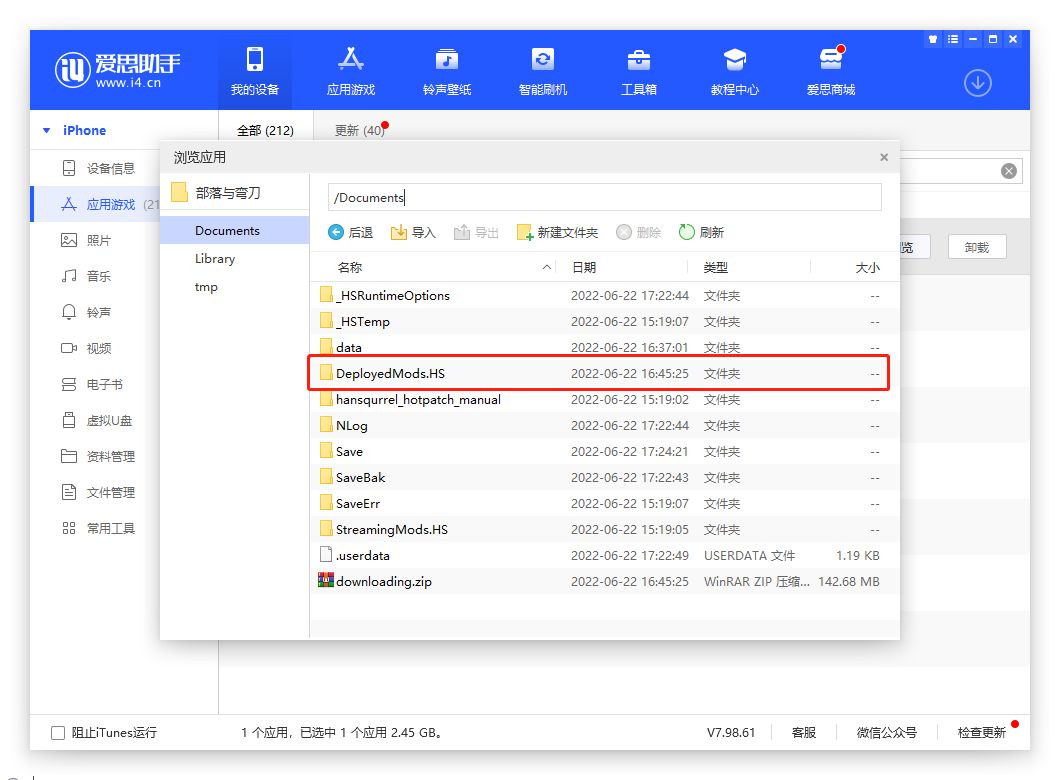Select 视频 in the sidebar
The height and width of the screenshot is (780, 1060).
tap(87, 348)
